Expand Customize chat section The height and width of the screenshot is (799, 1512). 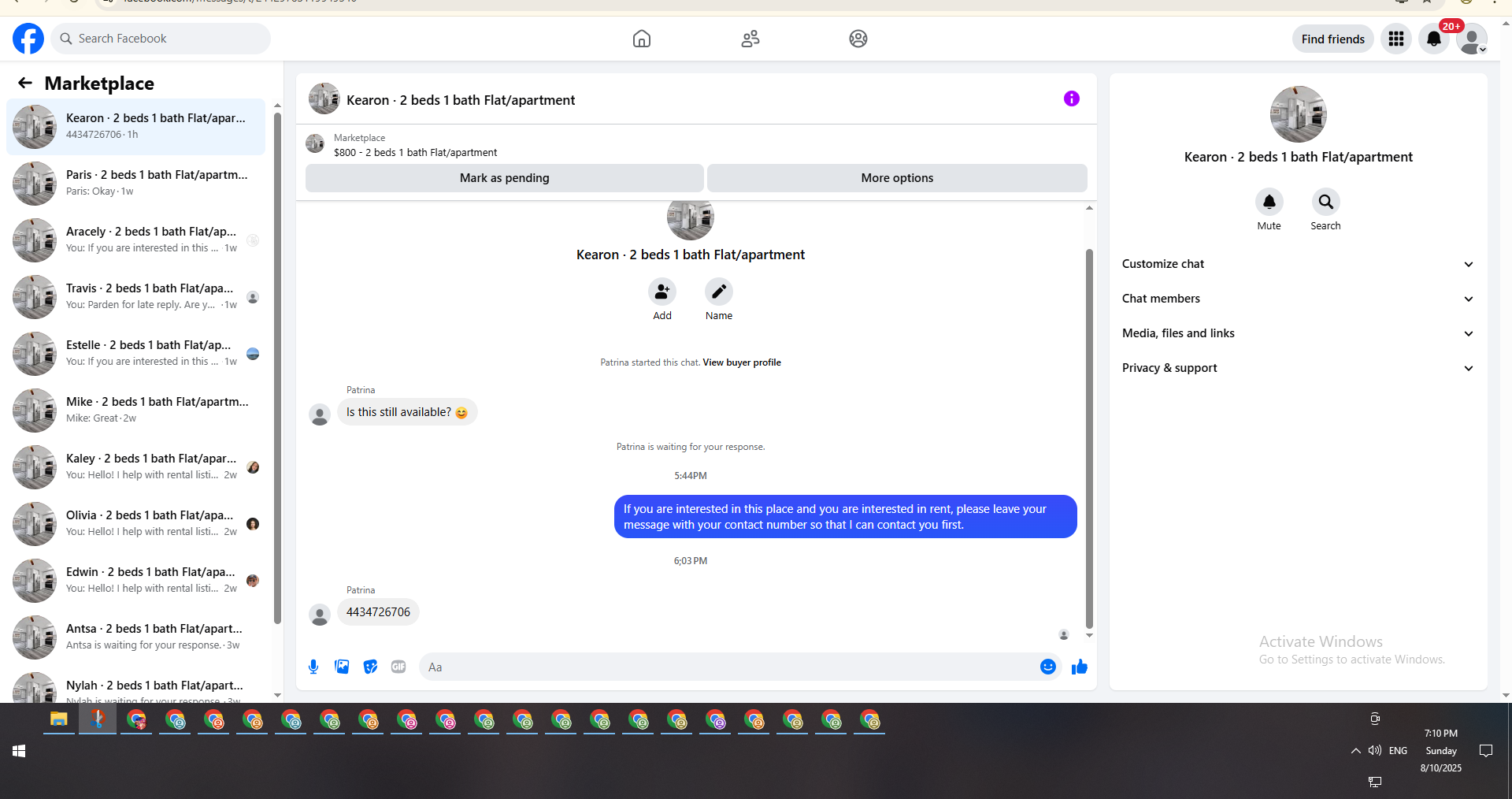pos(1299,264)
